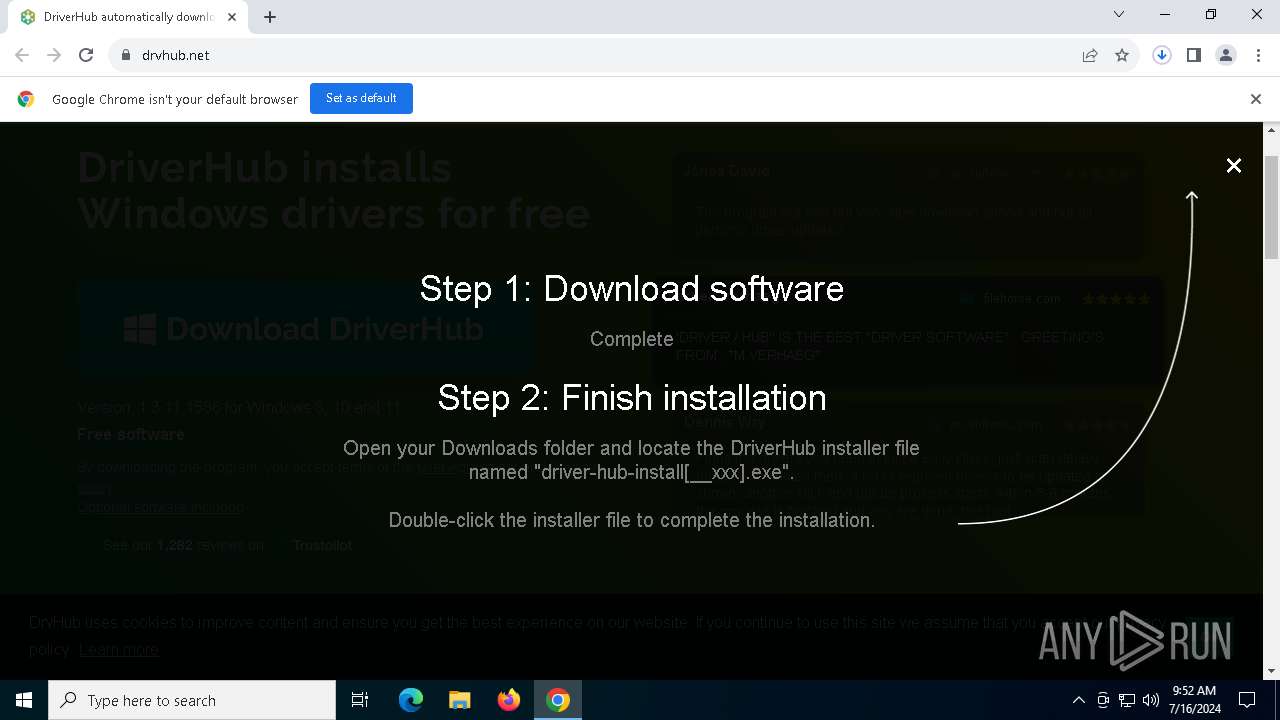The width and height of the screenshot is (1280, 720).
Task: Click the back navigation arrow
Action: 22,55
